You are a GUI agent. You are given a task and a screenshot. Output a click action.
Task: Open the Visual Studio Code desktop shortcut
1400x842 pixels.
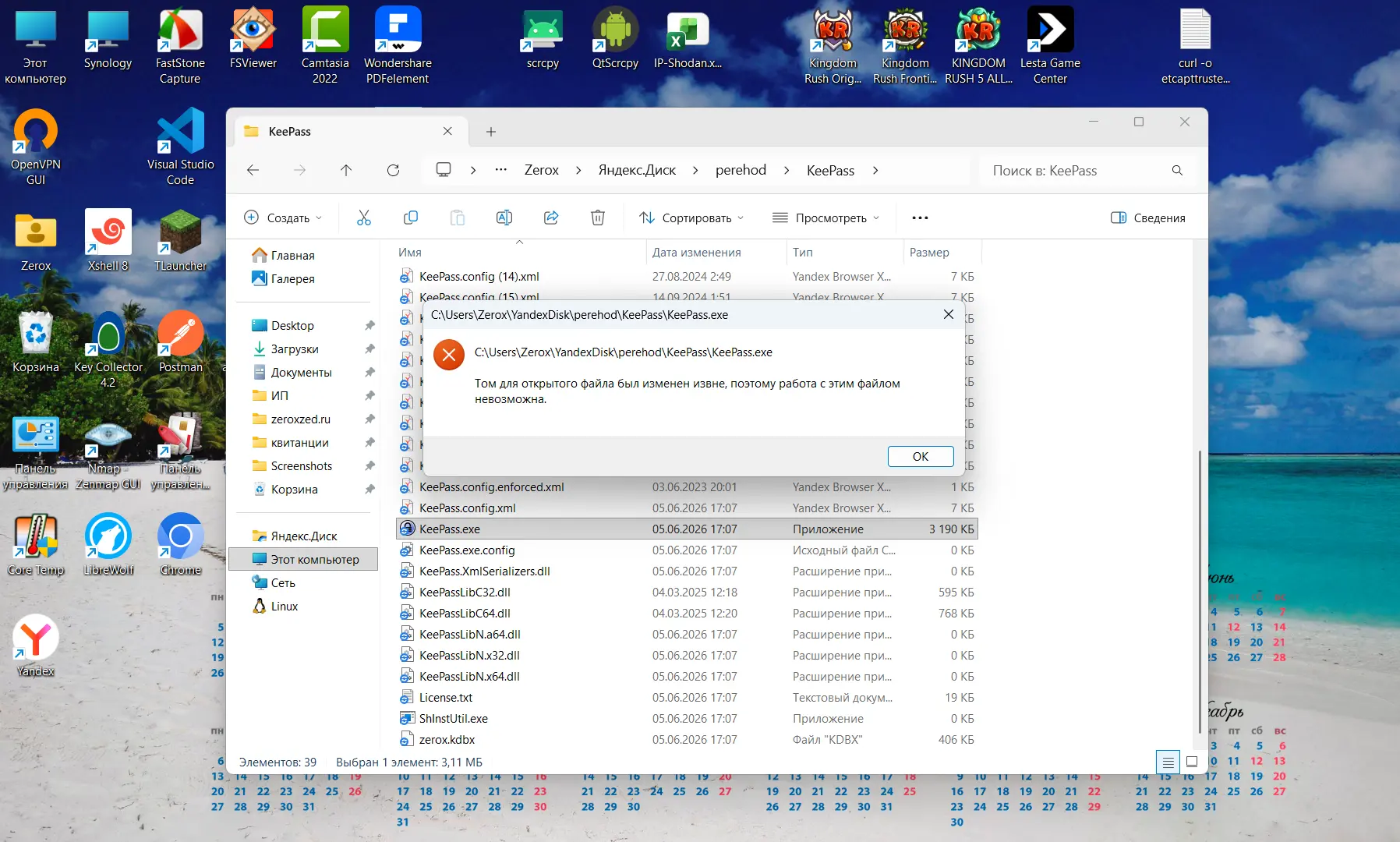pyautogui.click(x=180, y=148)
